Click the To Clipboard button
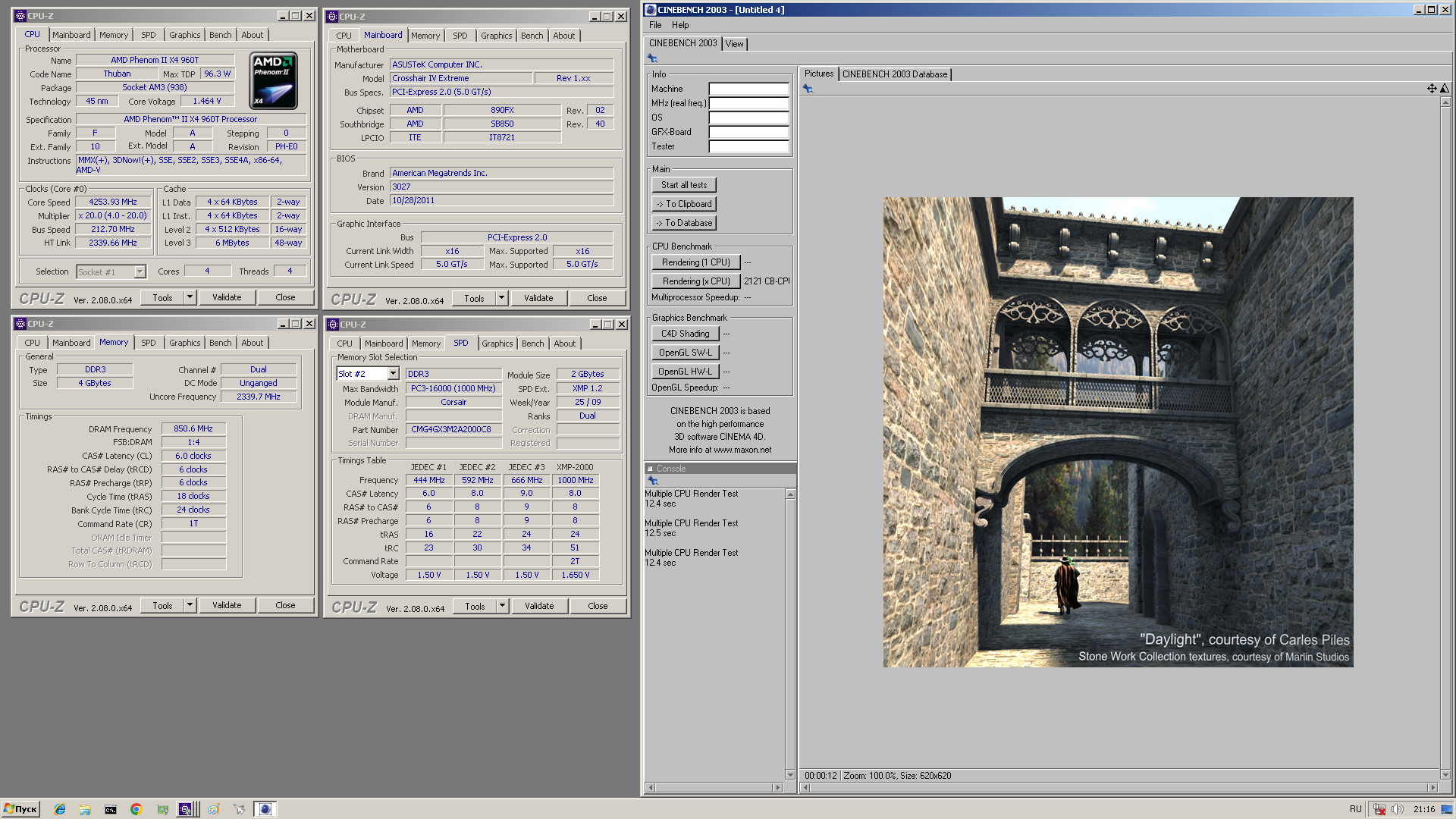Viewport: 1456px width, 819px height. point(684,204)
